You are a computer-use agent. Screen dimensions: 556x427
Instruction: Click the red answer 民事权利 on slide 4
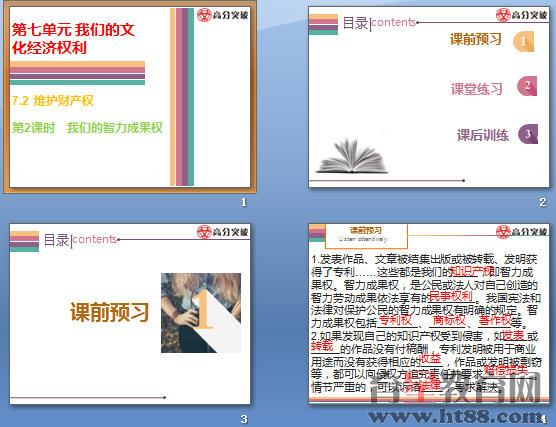451,296
